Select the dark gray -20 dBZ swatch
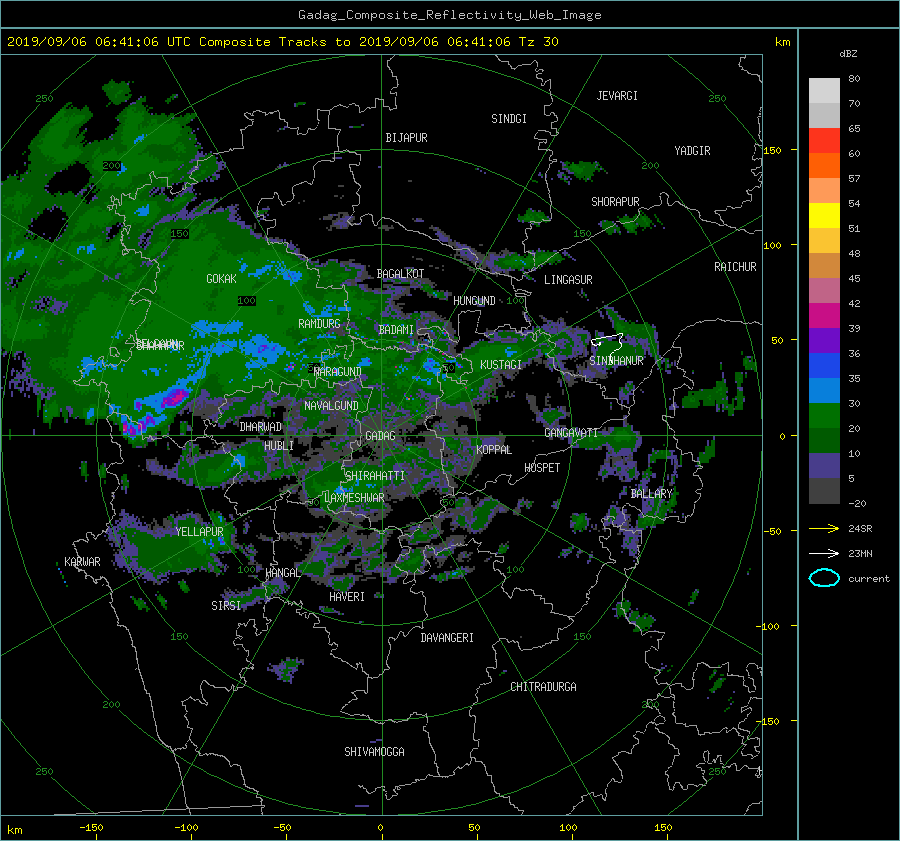900x841 pixels. pos(824,490)
